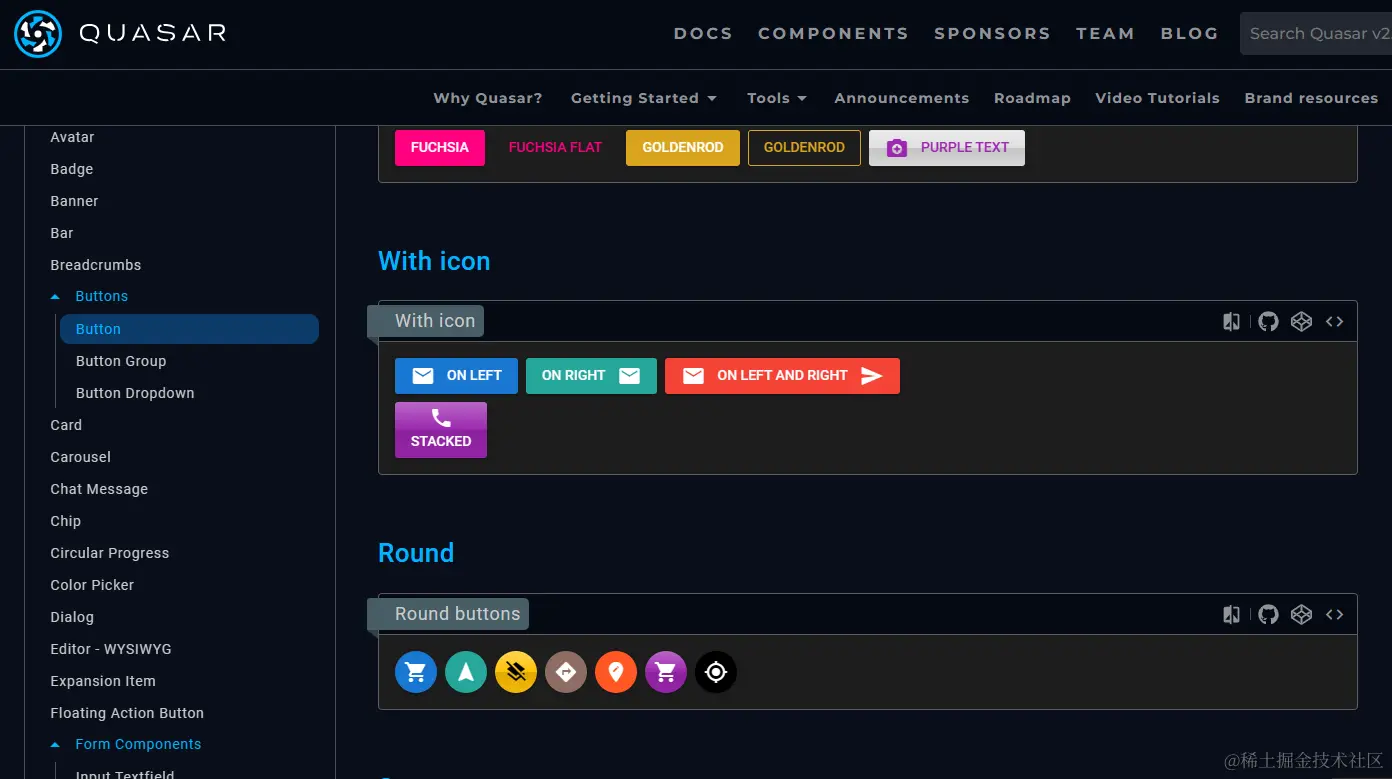Open Banner in the sidebar
The image size is (1392, 779).
pyautogui.click(x=74, y=201)
